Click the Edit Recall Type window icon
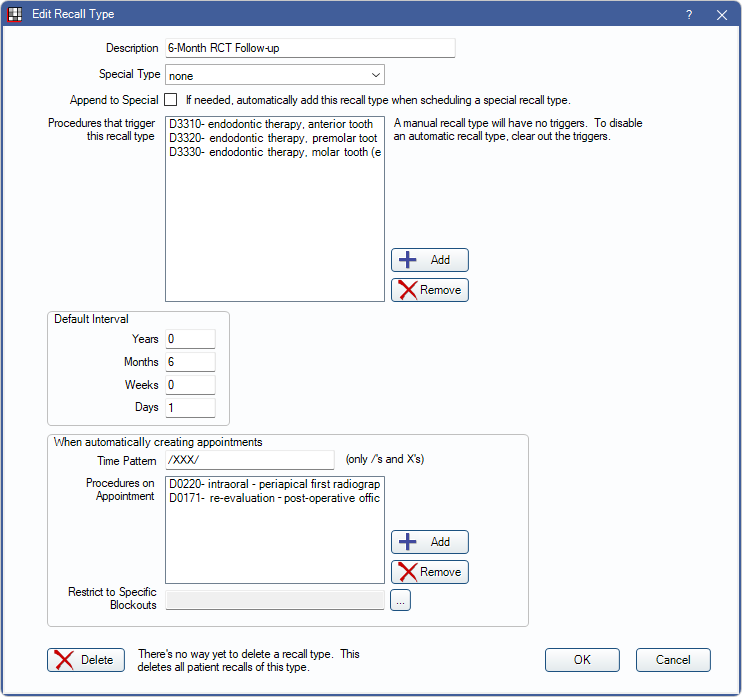 (x=15, y=15)
